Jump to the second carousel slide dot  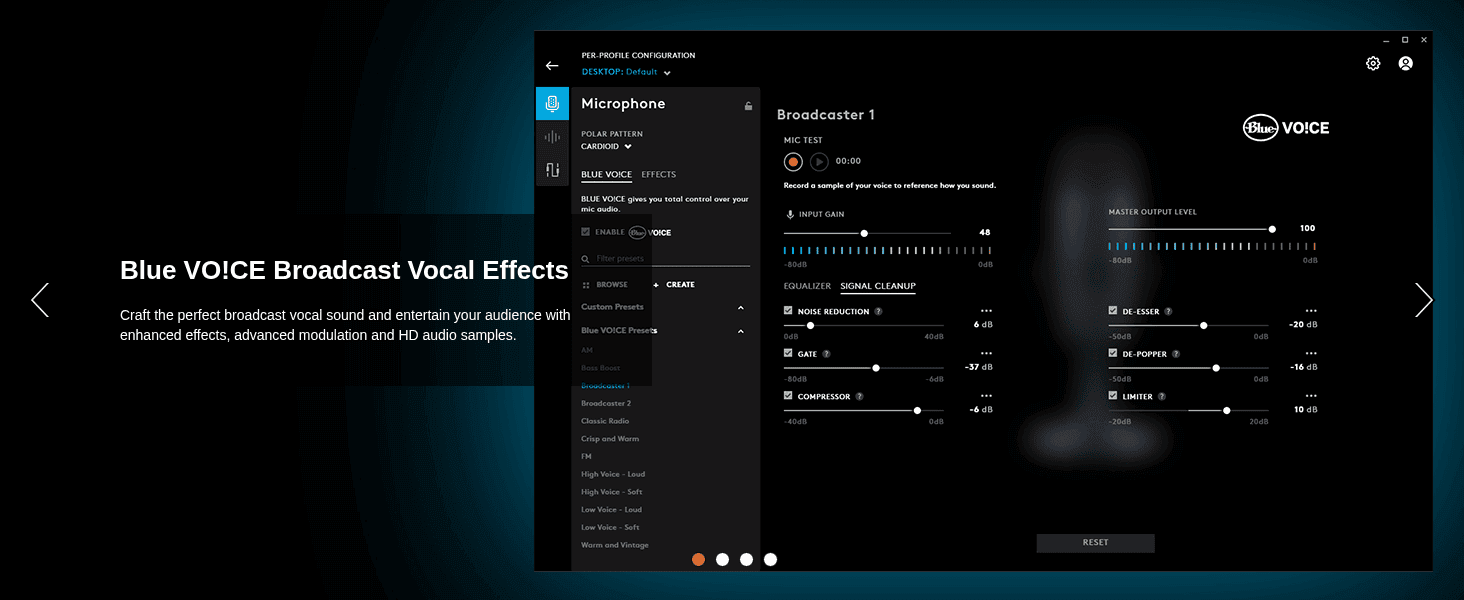(722, 560)
